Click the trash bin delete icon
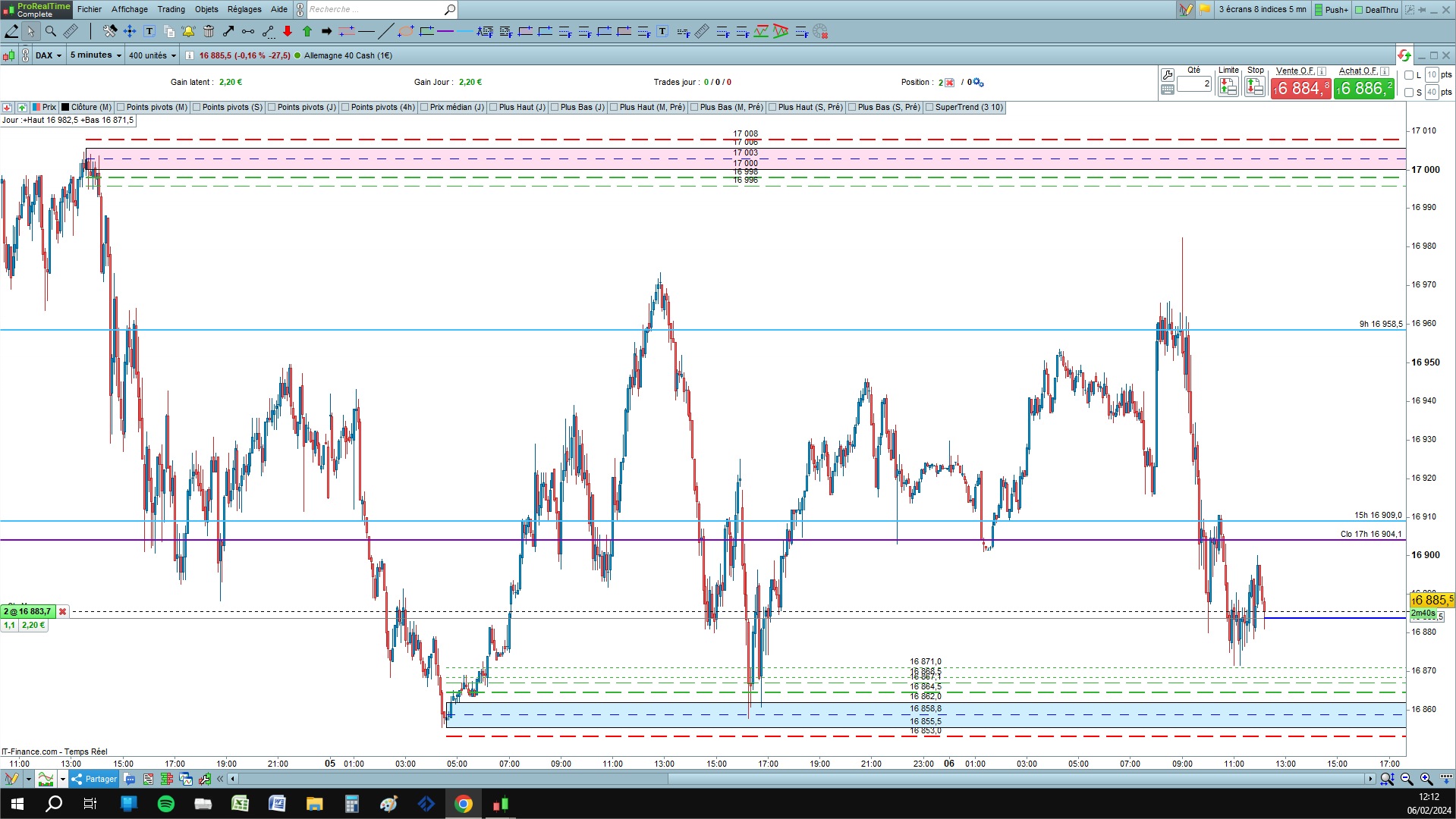Screen dimensions: 1456x819 click(x=209, y=31)
